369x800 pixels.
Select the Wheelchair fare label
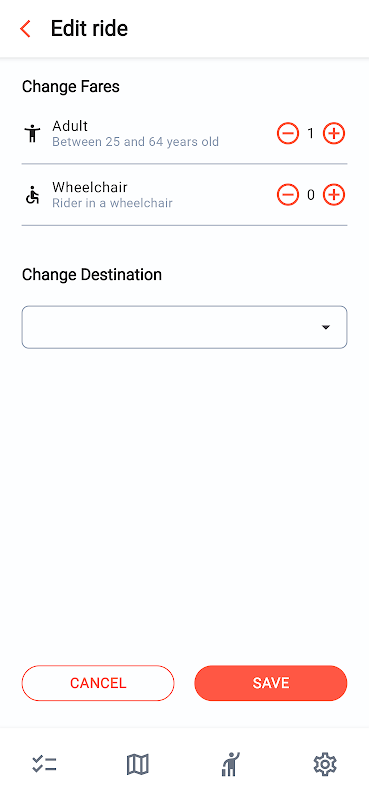click(x=90, y=187)
